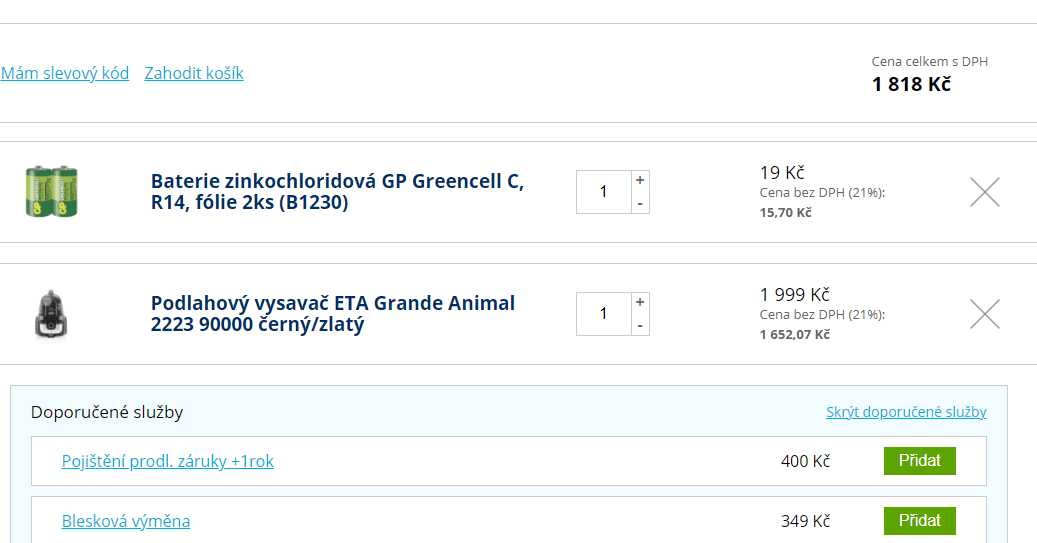The width and height of the screenshot is (1037, 543).
Task: Hide recommended services via 'Skrýt doporučené služby'
Action: pyautogui.click(x=906, y=412)
